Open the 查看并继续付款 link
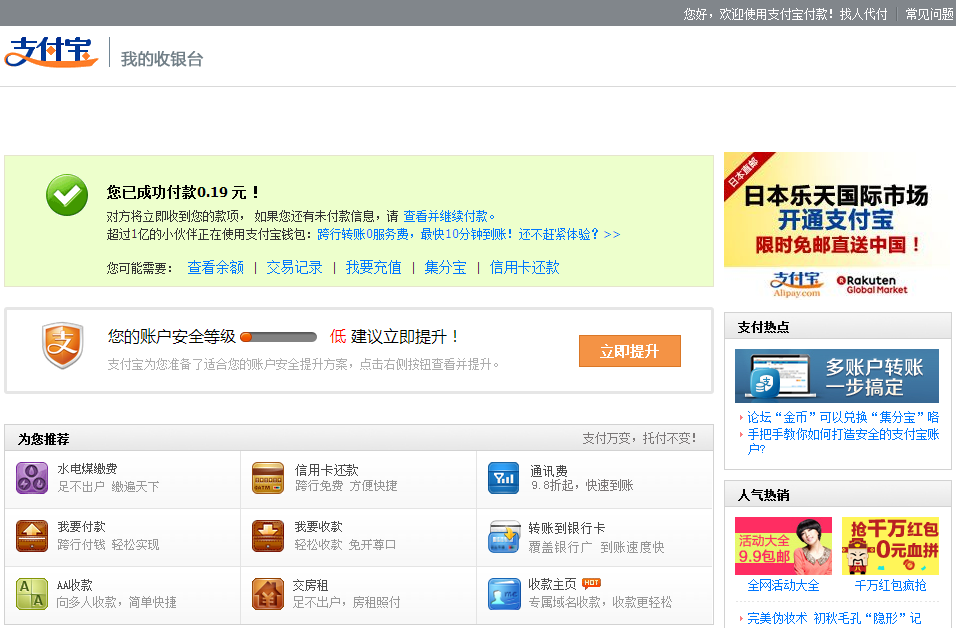956x628 pixels. coord(449,216)
